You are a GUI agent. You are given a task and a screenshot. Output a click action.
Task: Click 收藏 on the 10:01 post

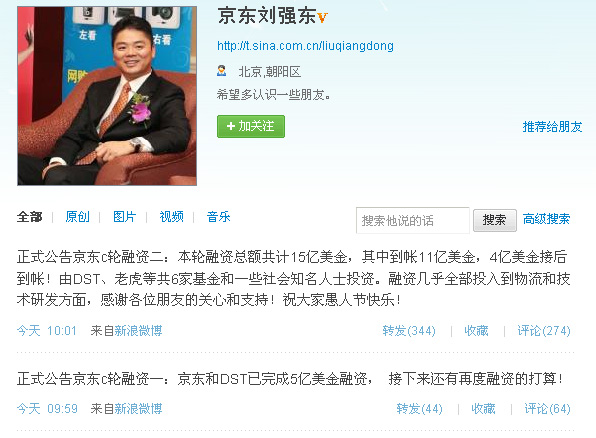point(476,331)
